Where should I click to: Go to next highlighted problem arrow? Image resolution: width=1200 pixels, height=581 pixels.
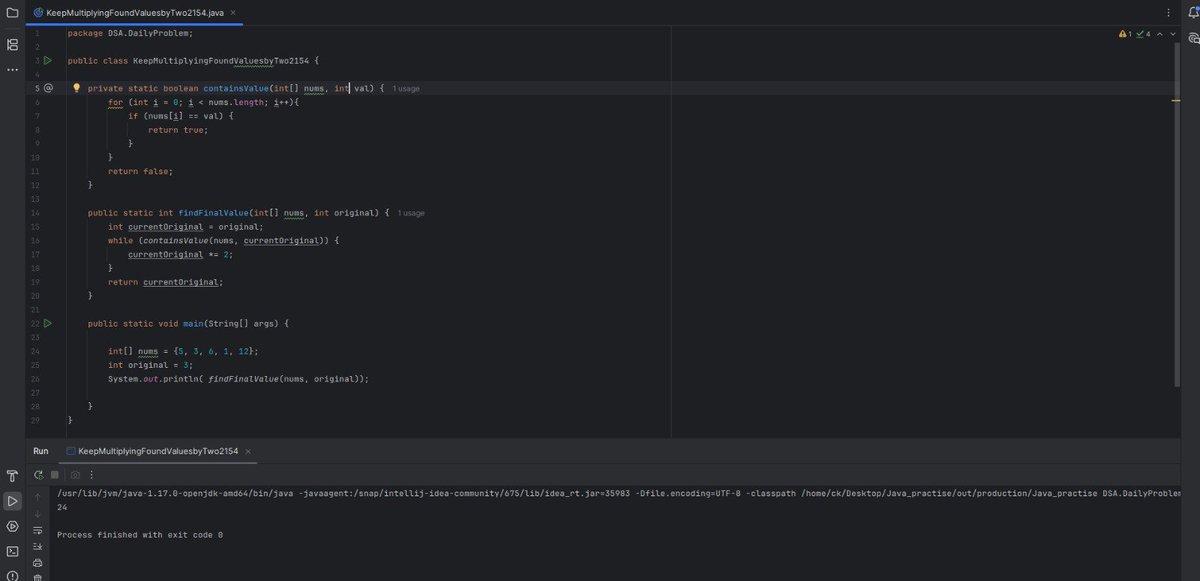[x=1173, y=34]
